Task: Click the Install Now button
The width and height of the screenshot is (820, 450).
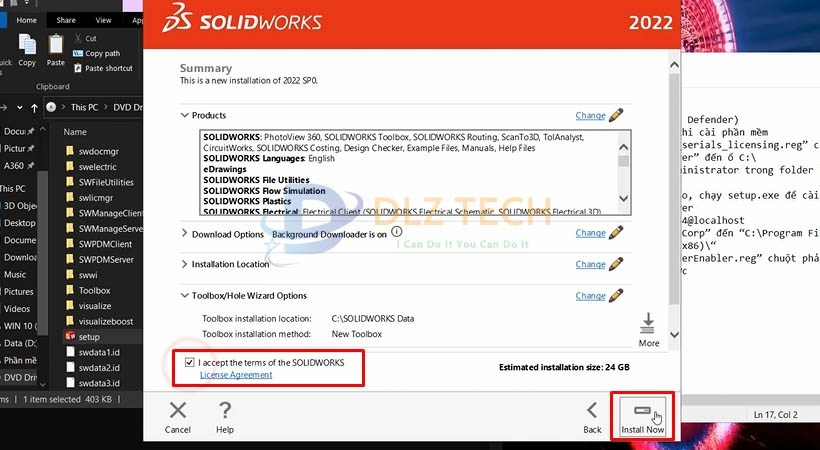Action: point(642,417)
